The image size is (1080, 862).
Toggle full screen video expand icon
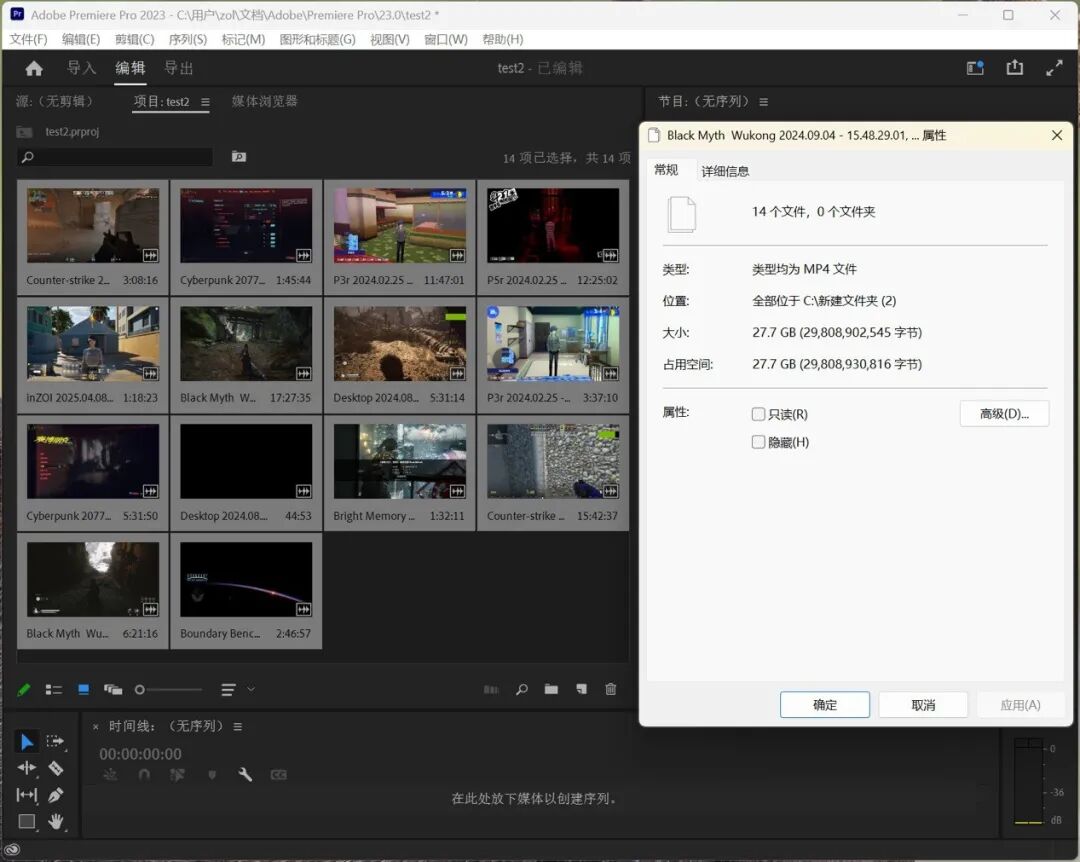click(x=1054, y=68)
